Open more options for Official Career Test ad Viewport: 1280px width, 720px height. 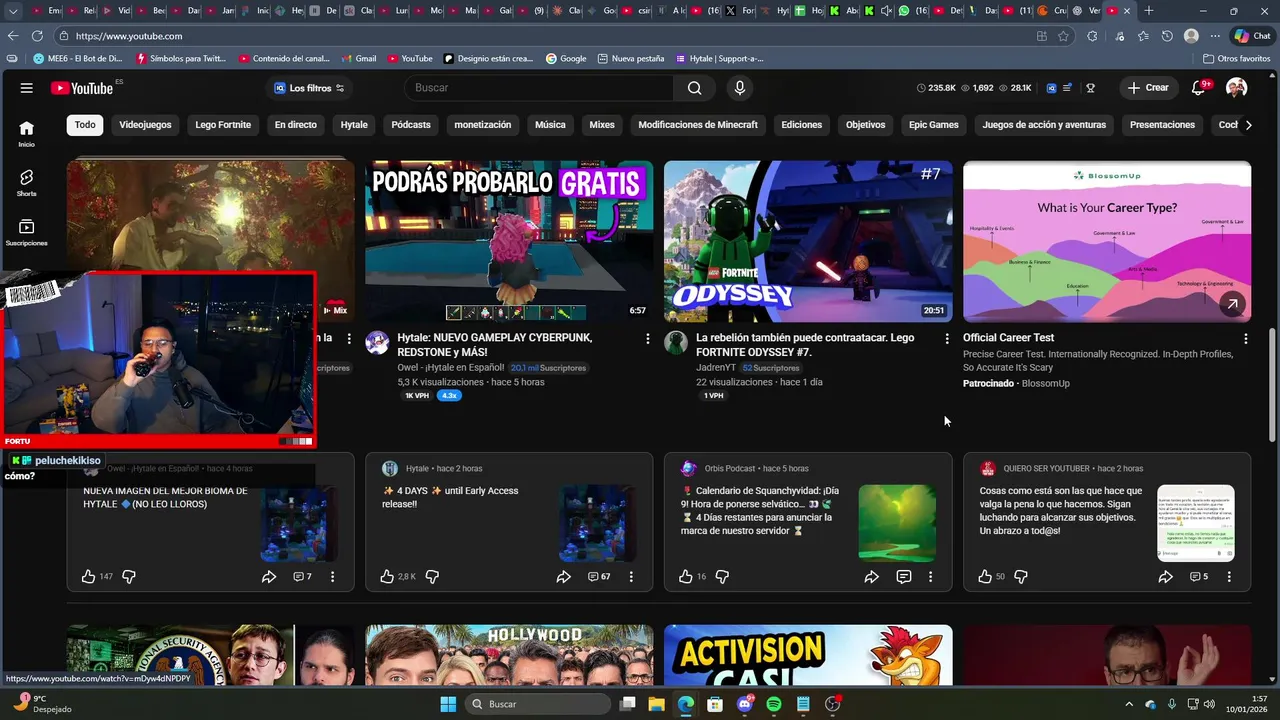(1246, 339)
